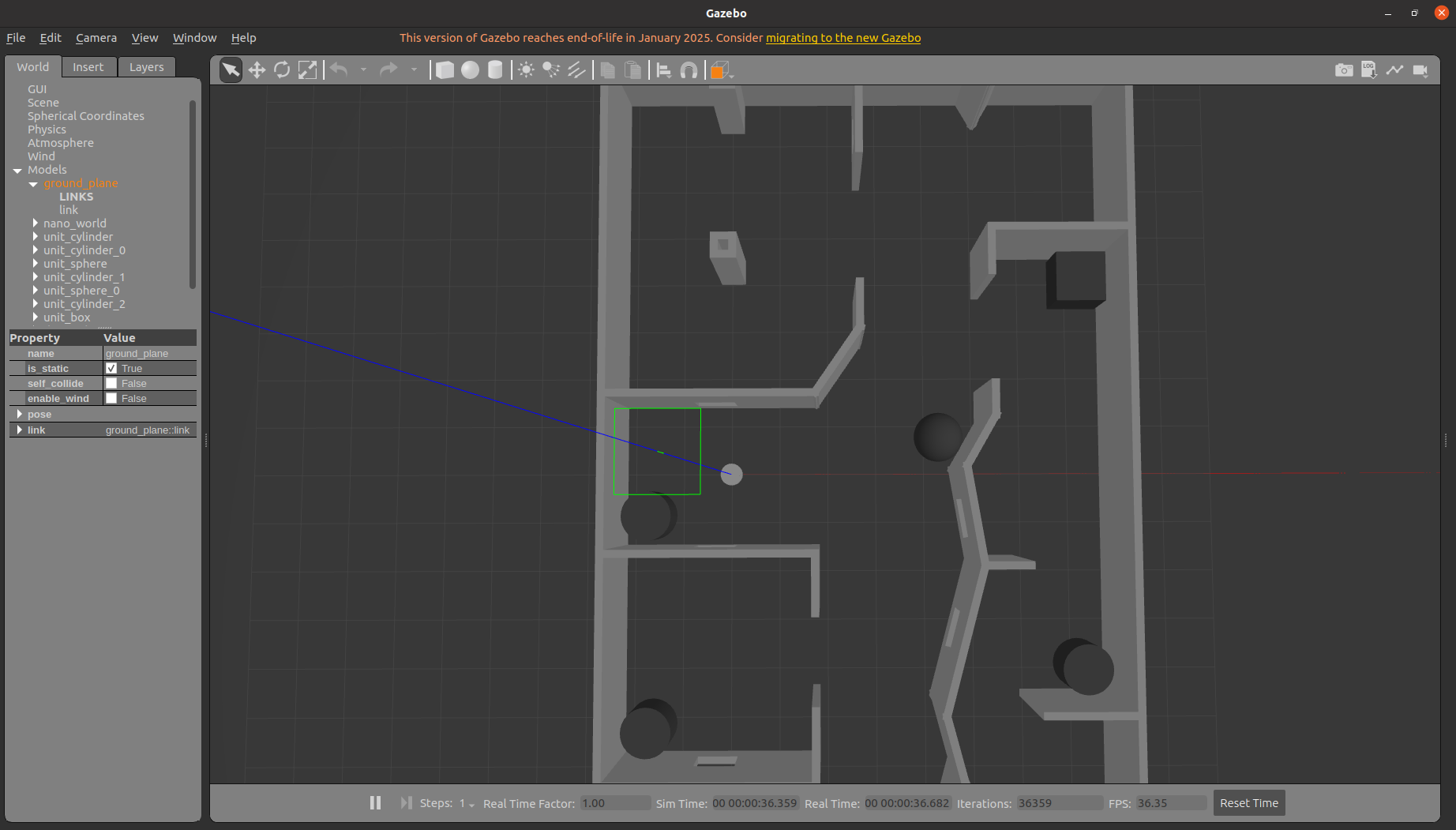The width and height of the screenshot is (1456, 830).
Task: Select Spherical Coordinates in world tree
Action: click(86, 116)
